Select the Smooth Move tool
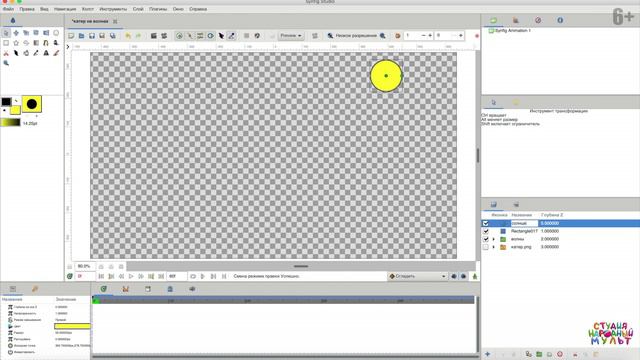 click(16, 33)
